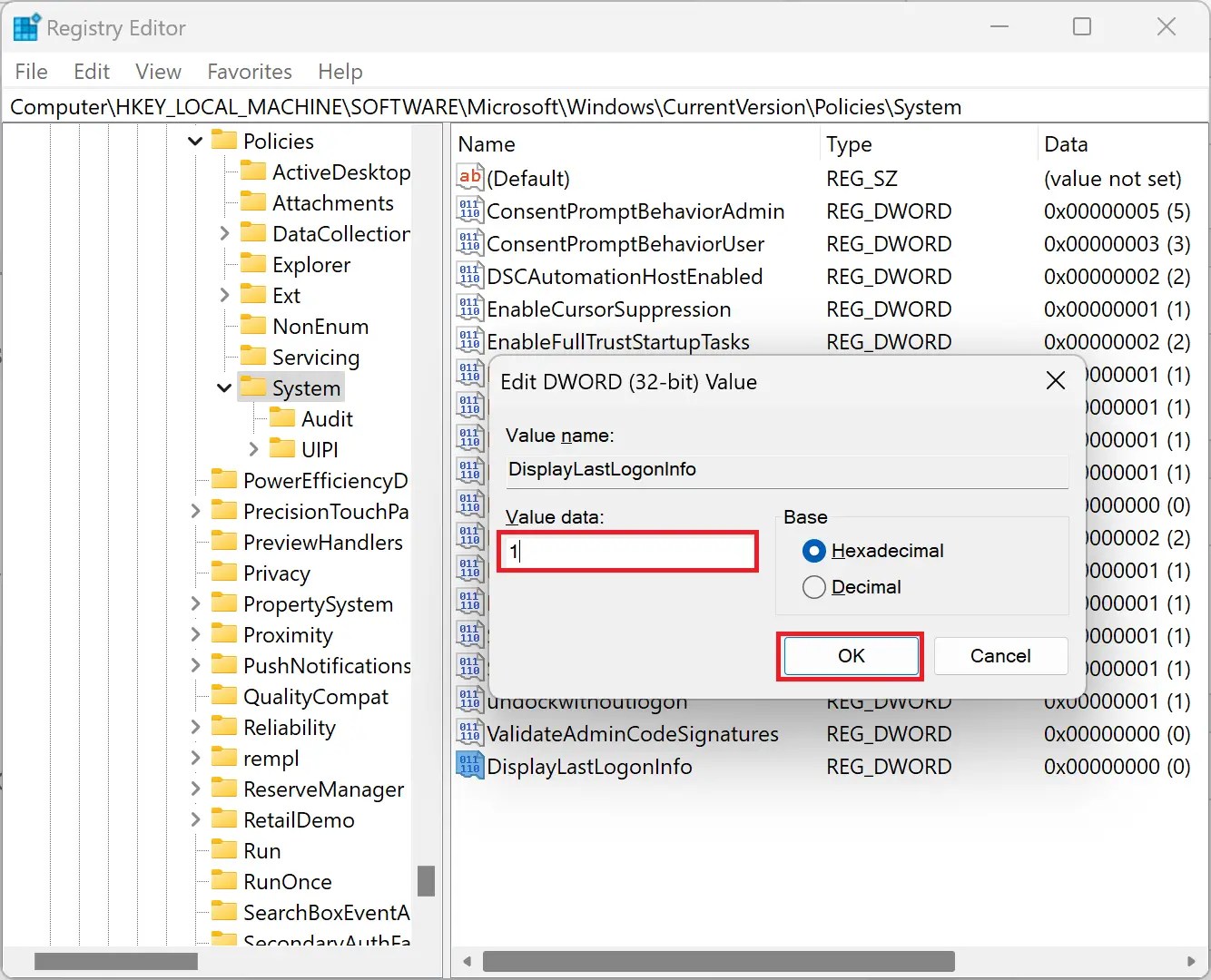Open the Favorites menu
This screenshot has height=980, width=1211.
coord(249,71)
